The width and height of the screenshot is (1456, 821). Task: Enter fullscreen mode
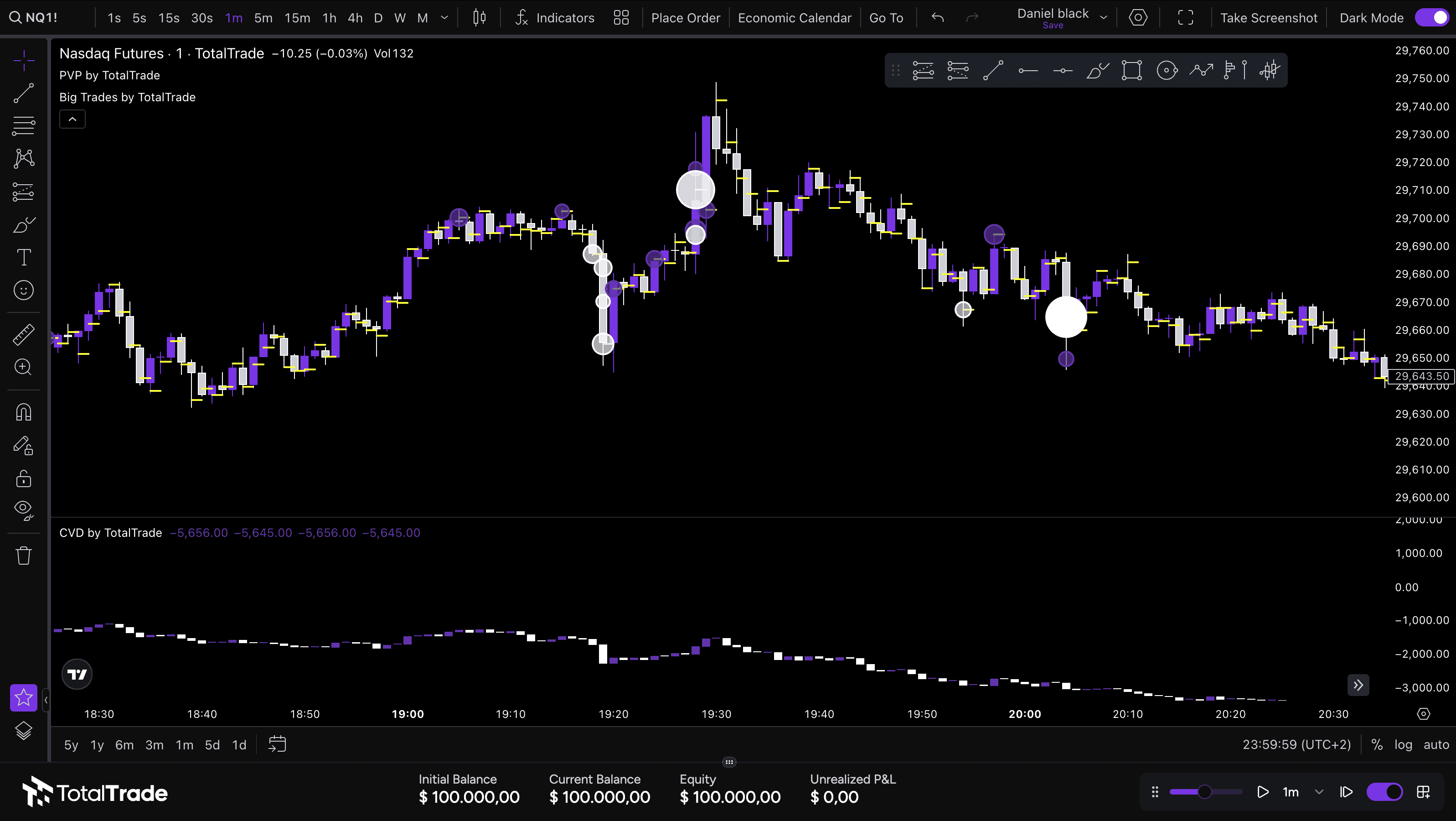point(1185,17)
